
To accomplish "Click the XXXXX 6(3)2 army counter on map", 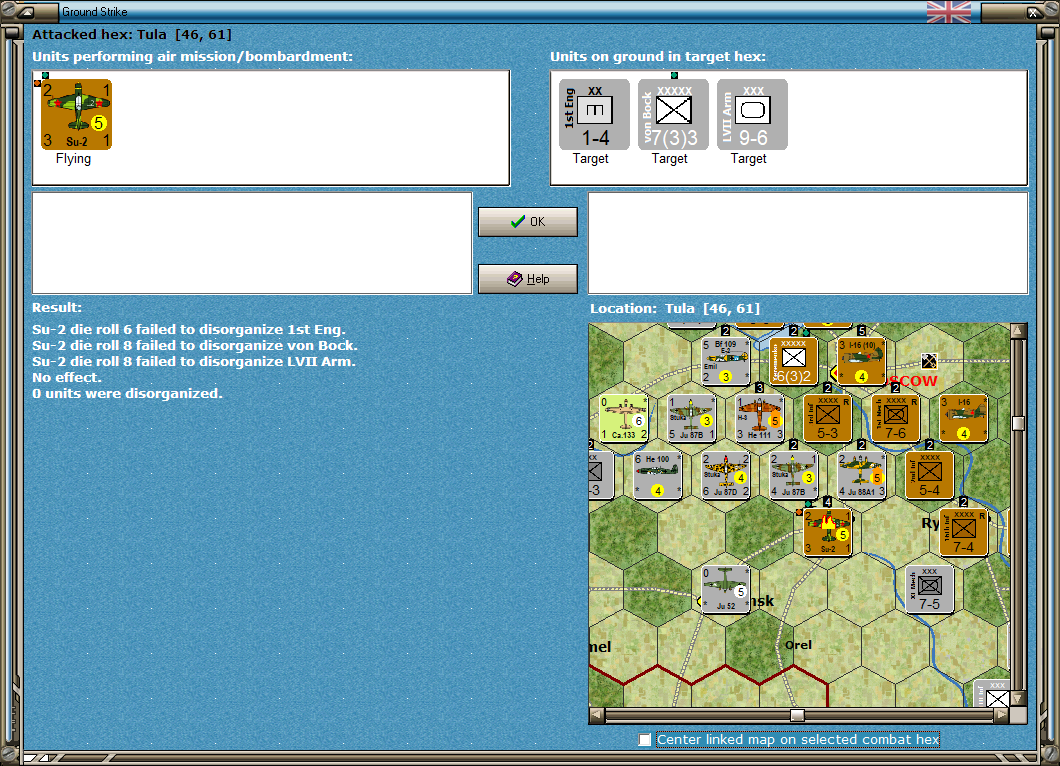I will pyautogui.click(x=794, y=360).
